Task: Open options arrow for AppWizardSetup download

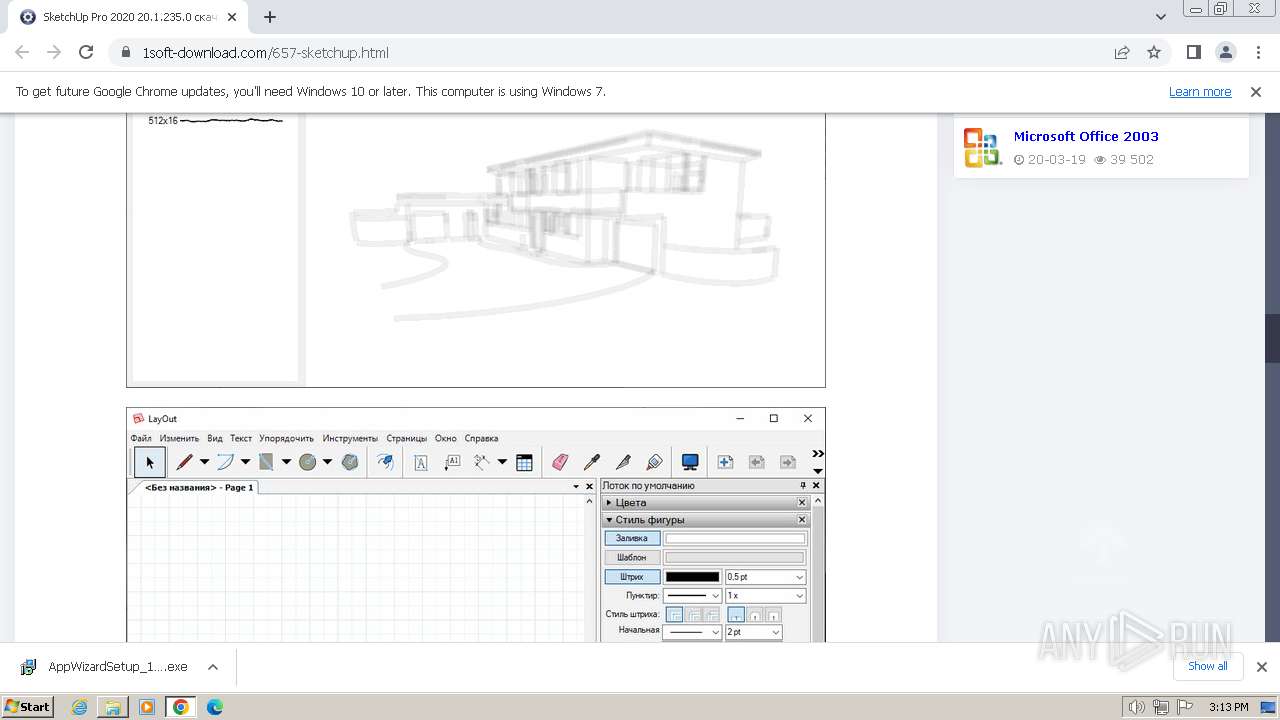Action: (x=213, y=667)
